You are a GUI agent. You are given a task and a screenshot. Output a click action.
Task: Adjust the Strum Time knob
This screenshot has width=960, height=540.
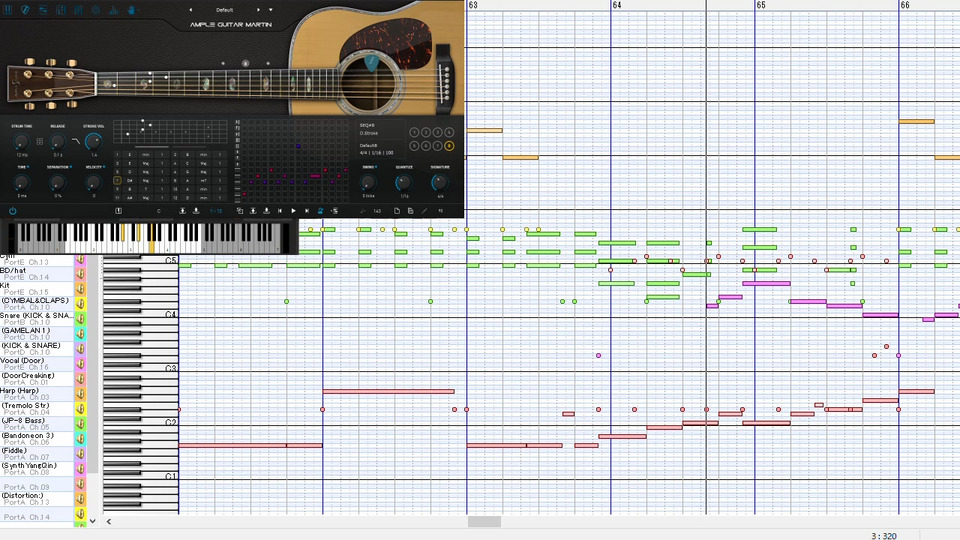21,142
